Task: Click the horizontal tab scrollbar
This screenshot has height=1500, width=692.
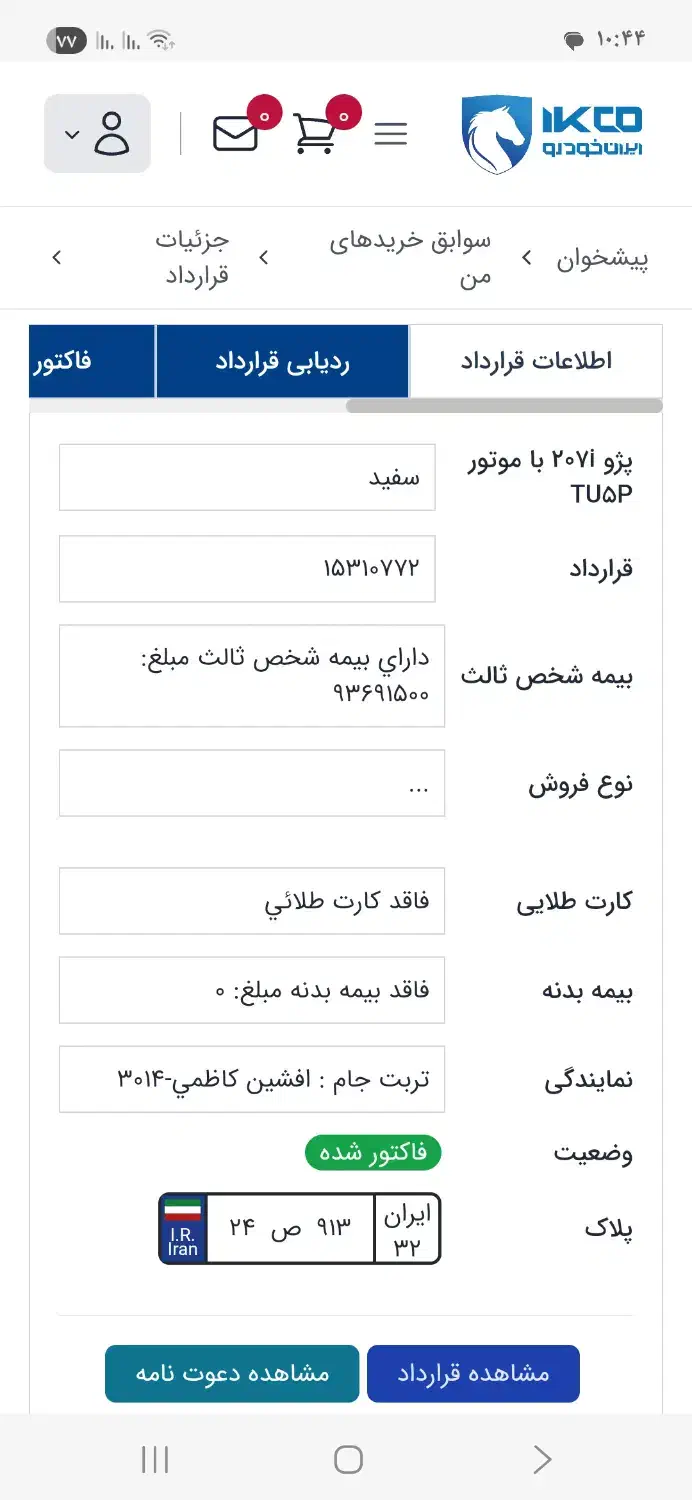Action: point(504,406)
